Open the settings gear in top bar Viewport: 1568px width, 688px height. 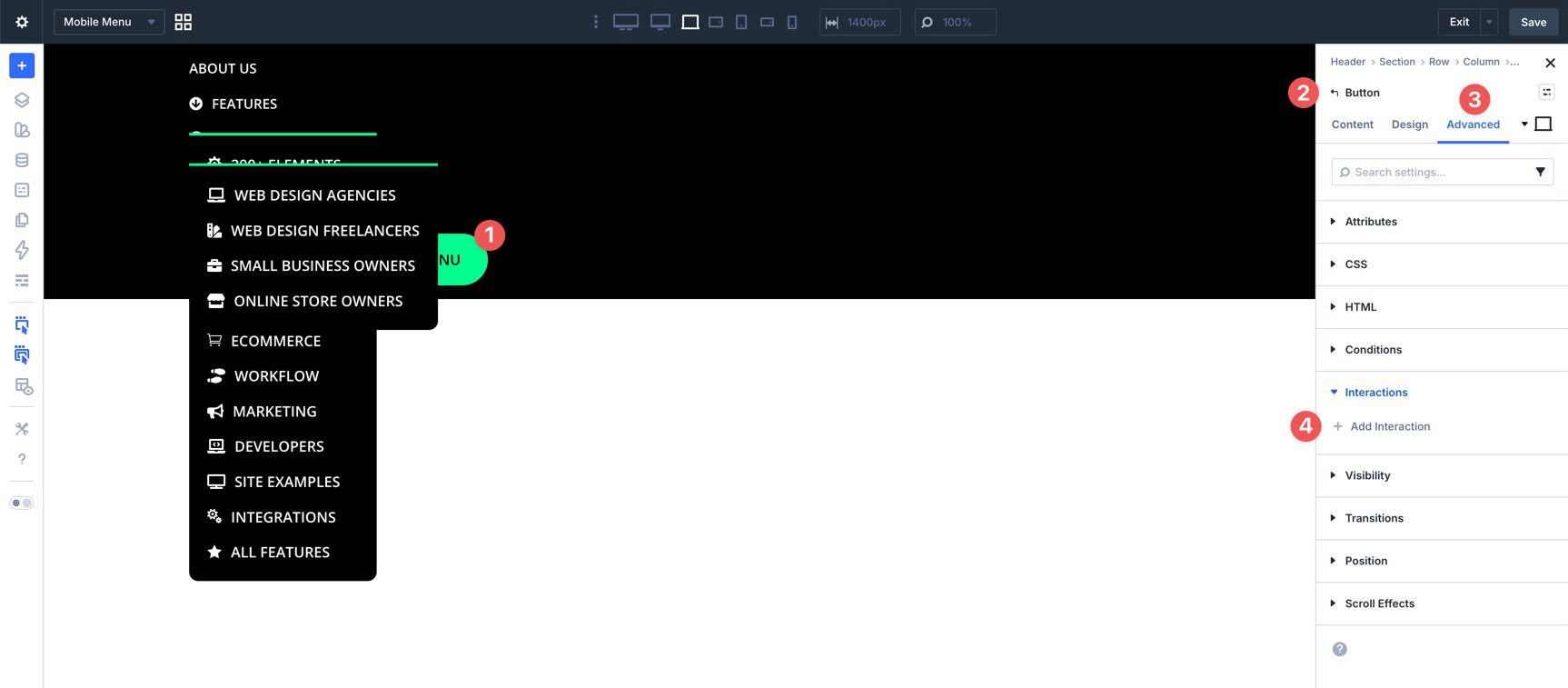click(22, 22)
